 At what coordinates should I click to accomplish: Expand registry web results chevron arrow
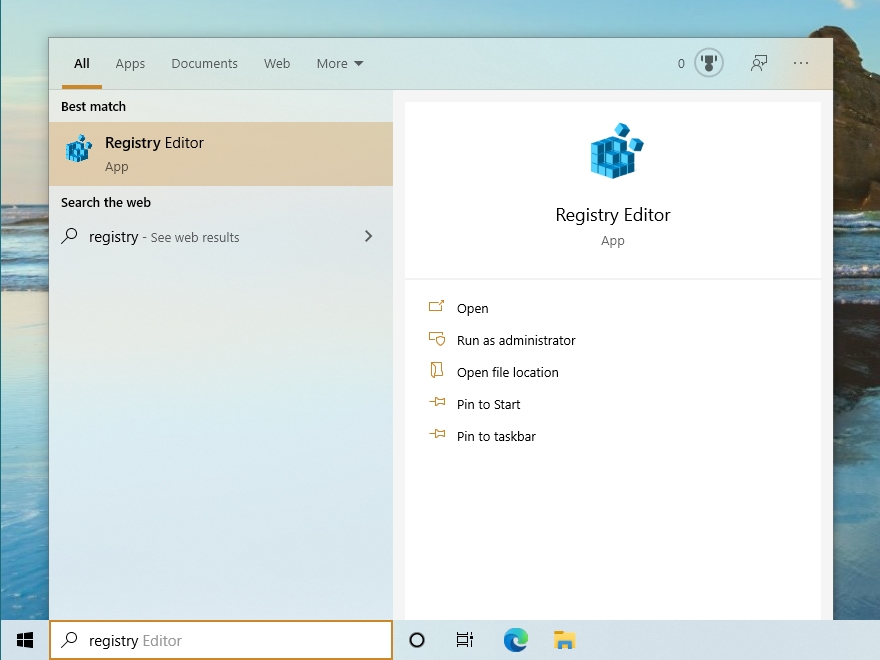[368, 236]
